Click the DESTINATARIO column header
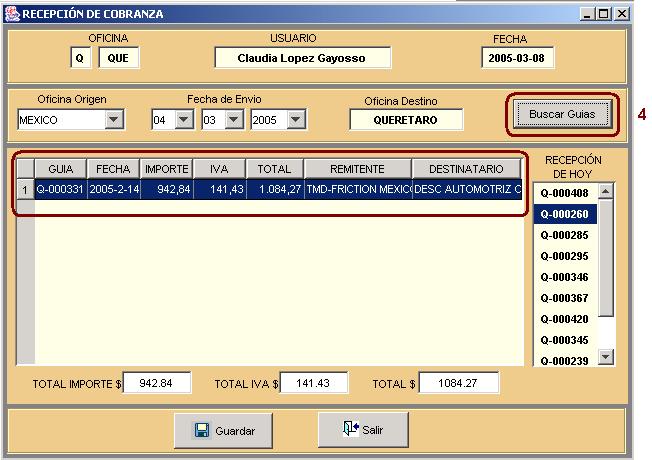The width and height of the screenshot is (652, 460). point(466,170)
